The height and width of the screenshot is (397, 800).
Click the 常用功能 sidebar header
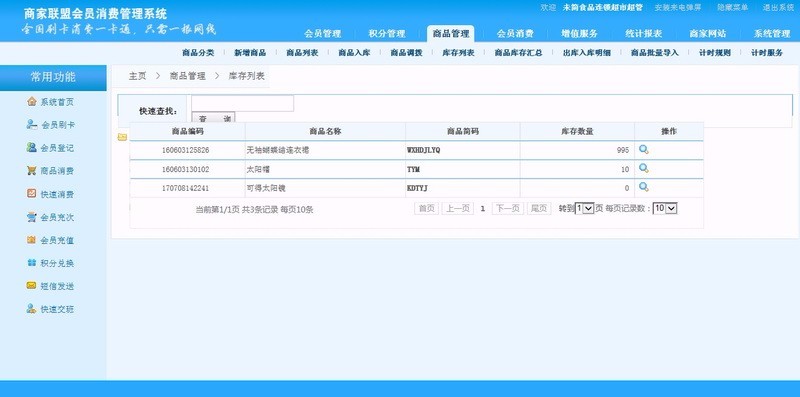pyautogui.click(x=53, y=77)
